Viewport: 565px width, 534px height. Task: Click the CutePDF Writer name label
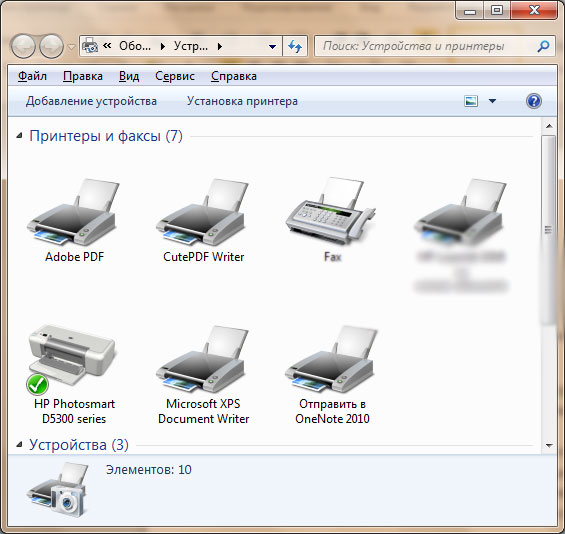pyautogui.click(x=204, y=257)
